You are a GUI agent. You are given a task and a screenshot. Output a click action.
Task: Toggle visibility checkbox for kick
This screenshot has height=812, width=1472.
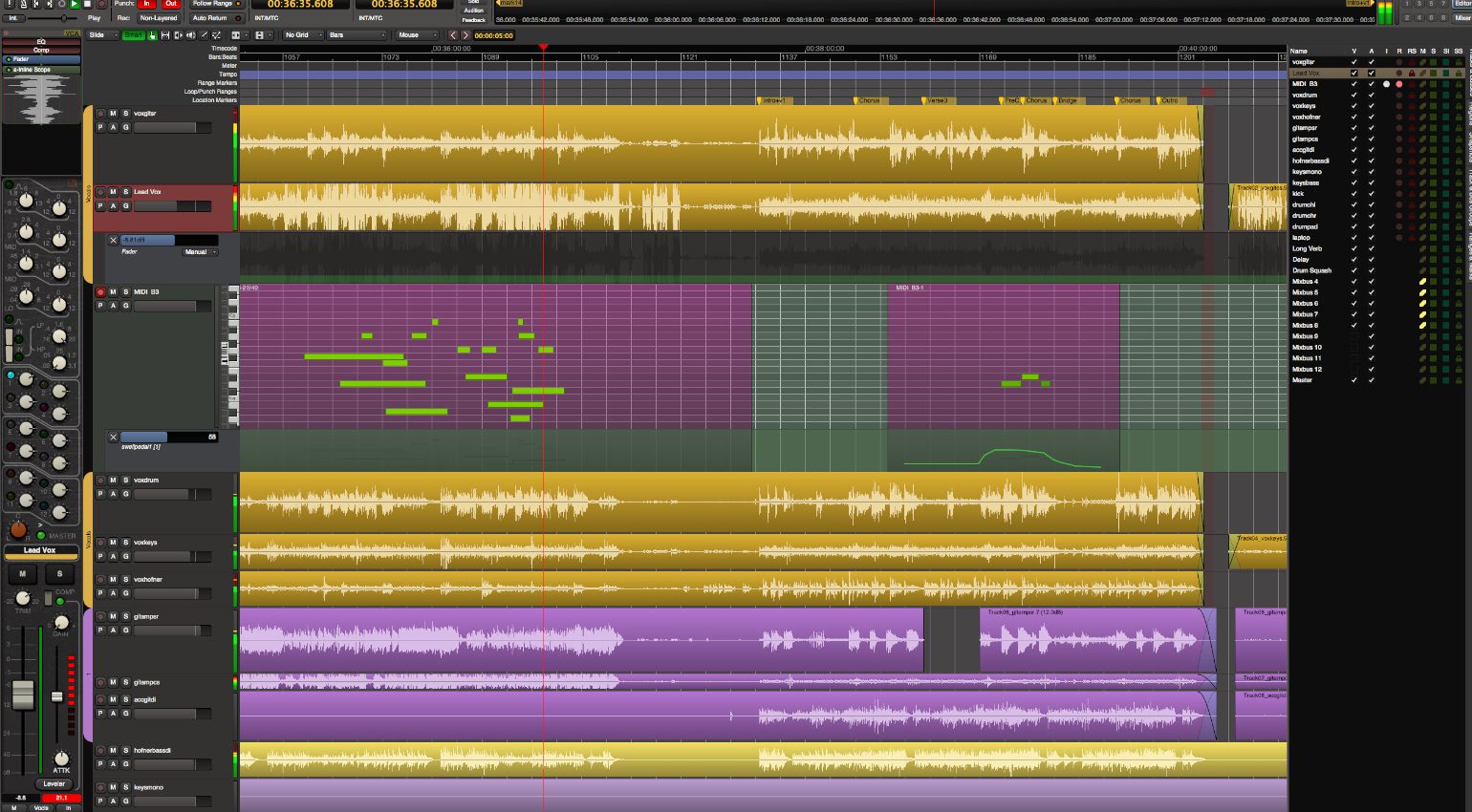[x=1353, y=194]
